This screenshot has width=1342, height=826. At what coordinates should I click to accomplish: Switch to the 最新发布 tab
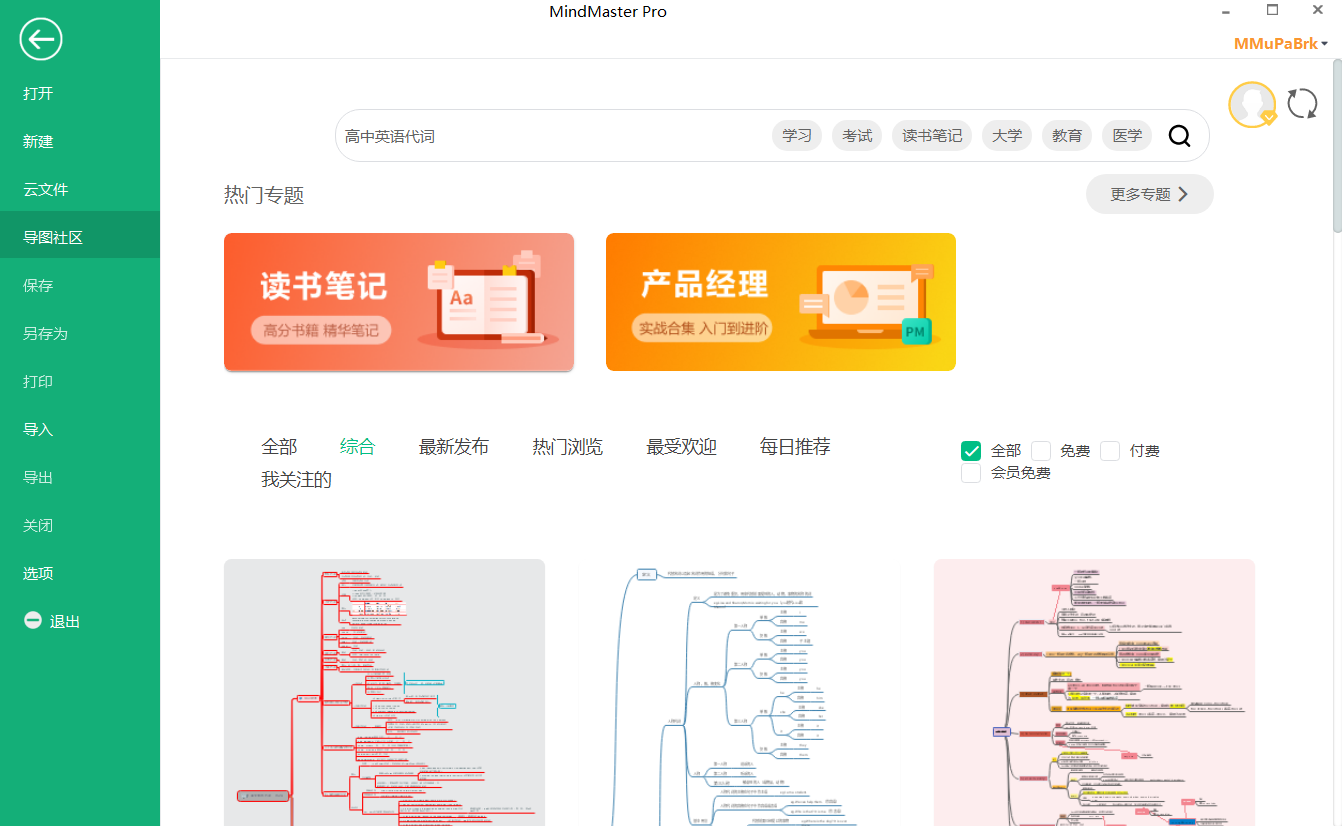point(454,447)
